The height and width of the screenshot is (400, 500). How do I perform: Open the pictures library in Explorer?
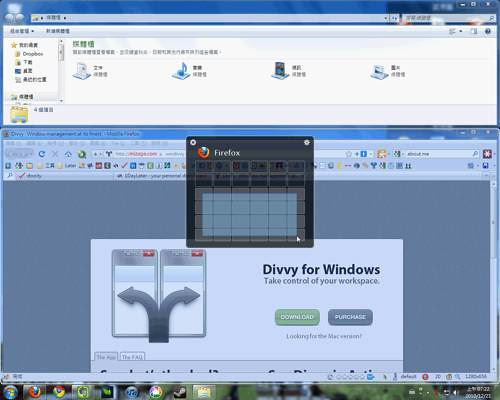tap(388, 71)
